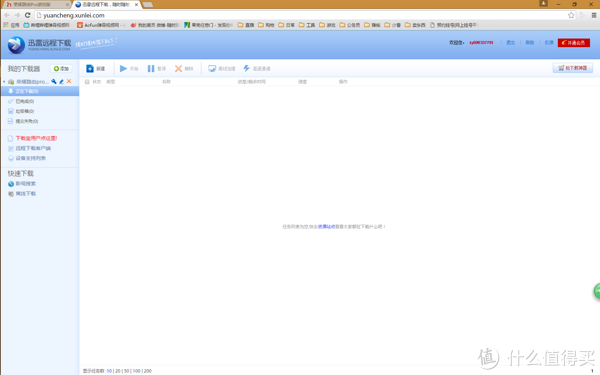Click the globe video search item under 快速下载

coord(22,184)
